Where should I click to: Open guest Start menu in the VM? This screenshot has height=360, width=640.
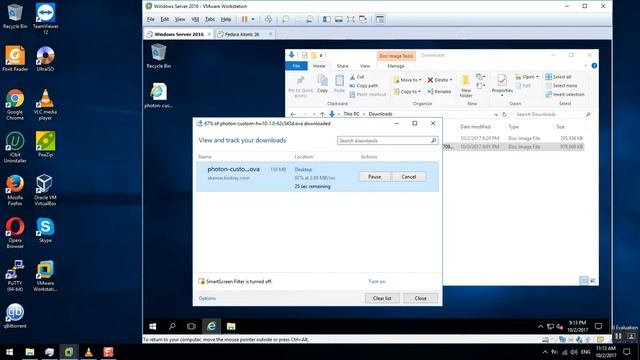point(153,326)
